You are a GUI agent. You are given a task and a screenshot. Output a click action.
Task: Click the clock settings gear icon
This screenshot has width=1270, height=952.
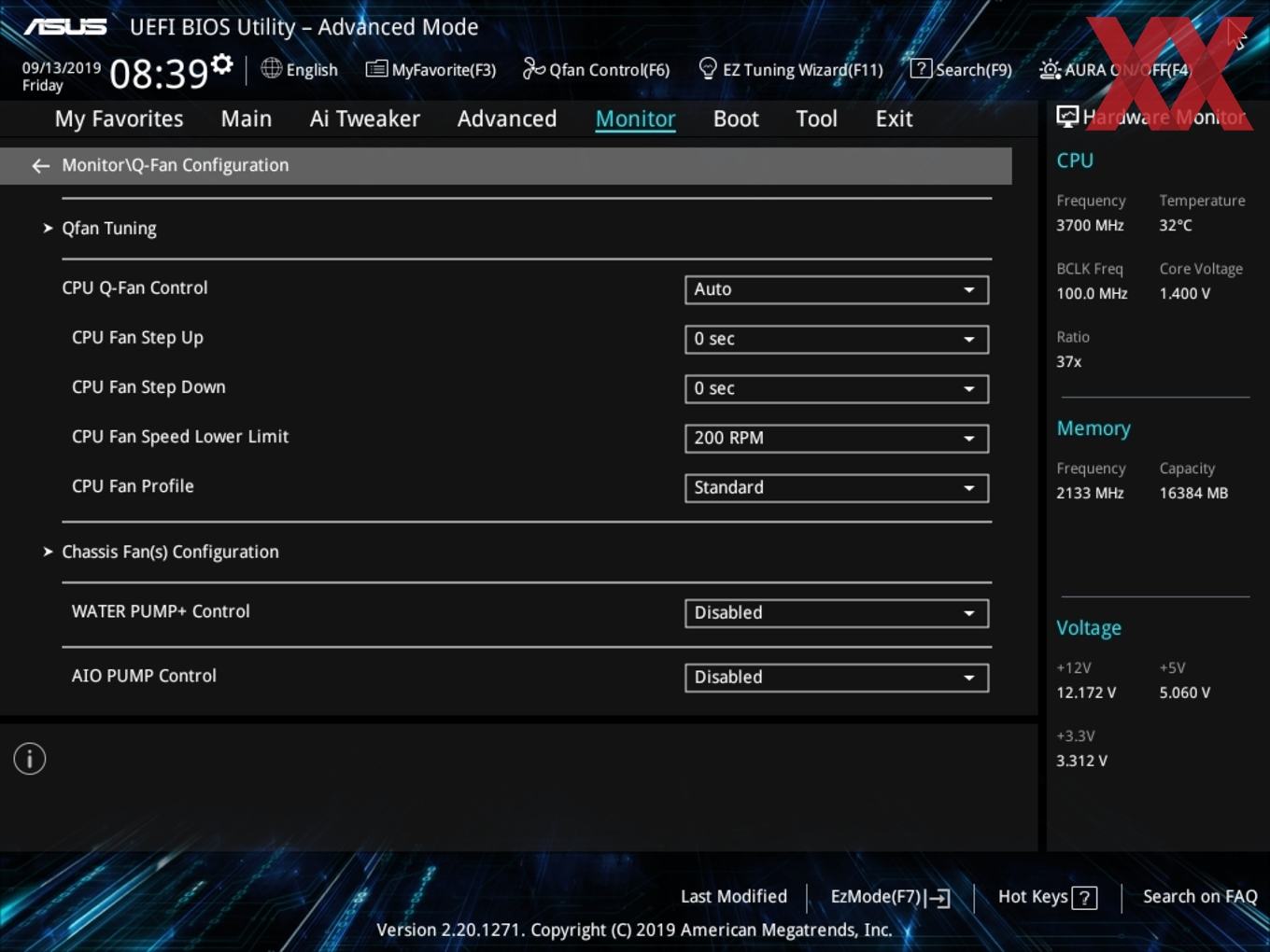221,63
